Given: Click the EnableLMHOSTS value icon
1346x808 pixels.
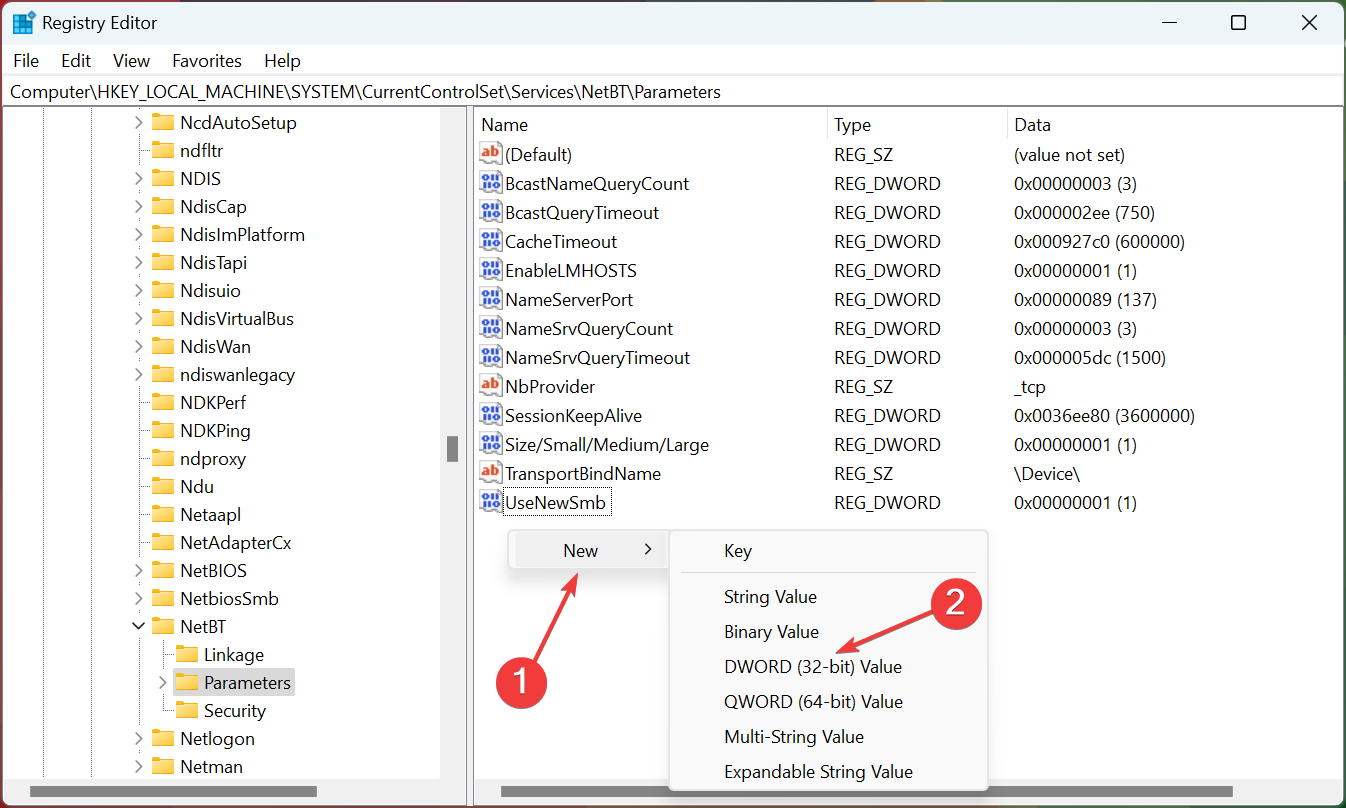Looking at the screenshot, I should click(490, 270).
